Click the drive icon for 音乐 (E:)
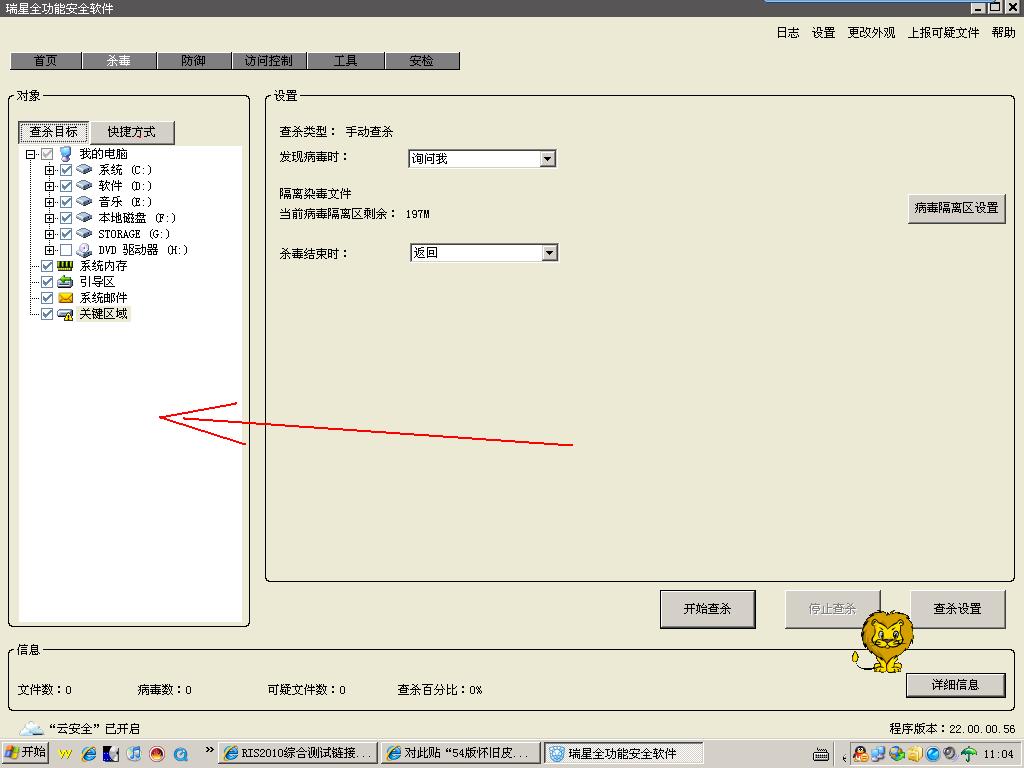Screen dimensions: 1024x768 pos(84,202)
